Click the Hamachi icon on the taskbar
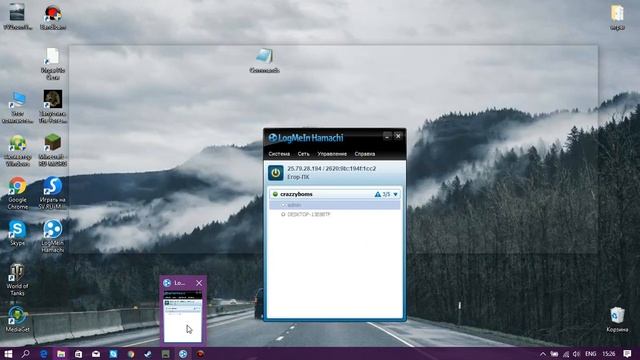 pos(183,354)
